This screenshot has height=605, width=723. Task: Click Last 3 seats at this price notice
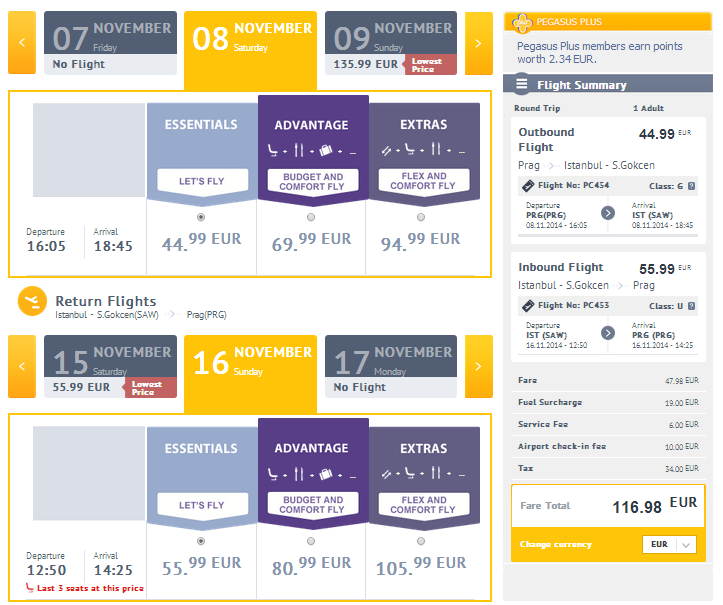[x=90, y=588]
